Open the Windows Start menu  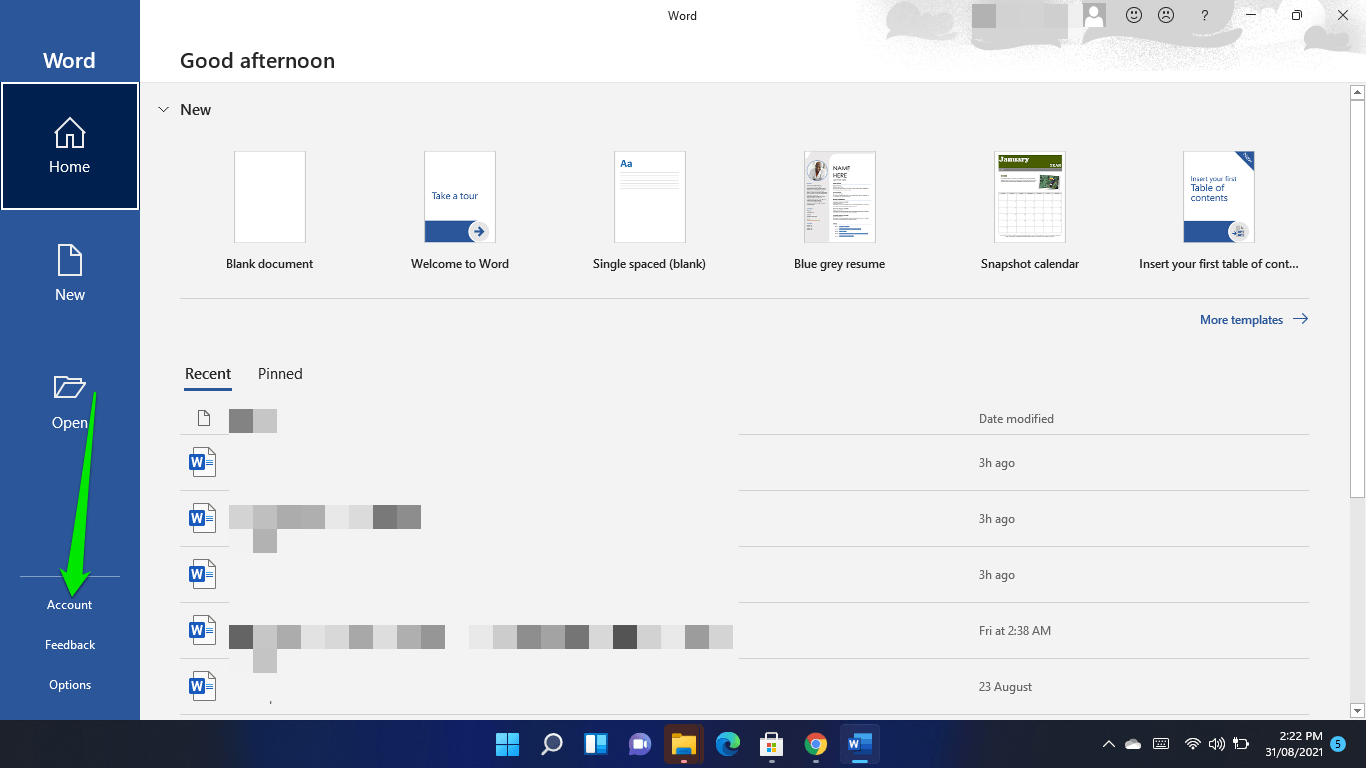(x=508, y=744)
